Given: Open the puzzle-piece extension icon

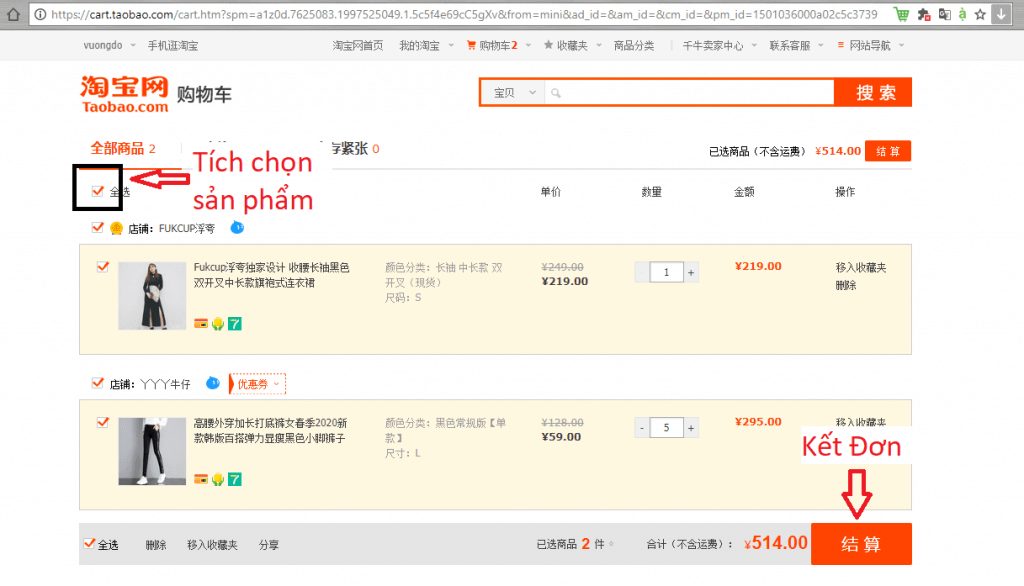Looking at the screenshot, I should (x=924, y=14).
